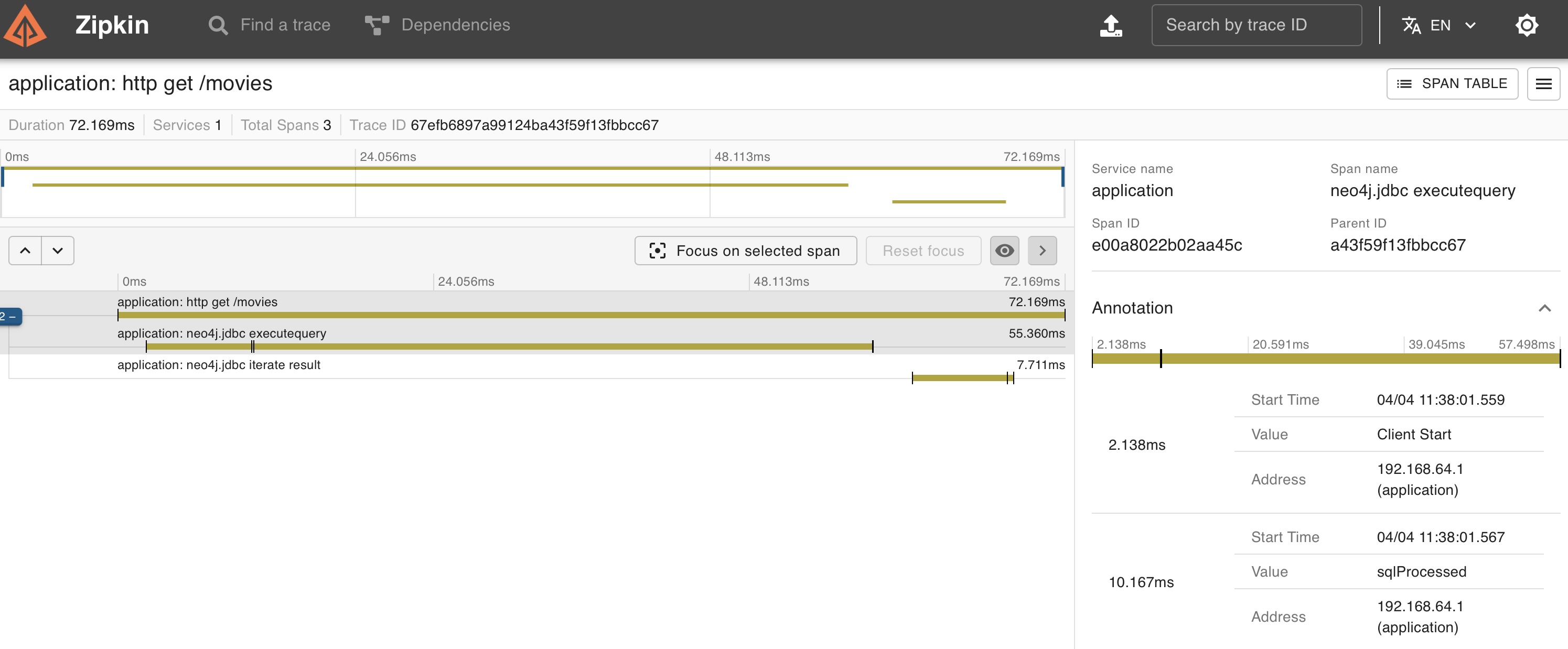Image resolution: width=1568 pixels, height=649 pixels.
Task: Click Focus on selected span button
Action: (x=746, y=251)
